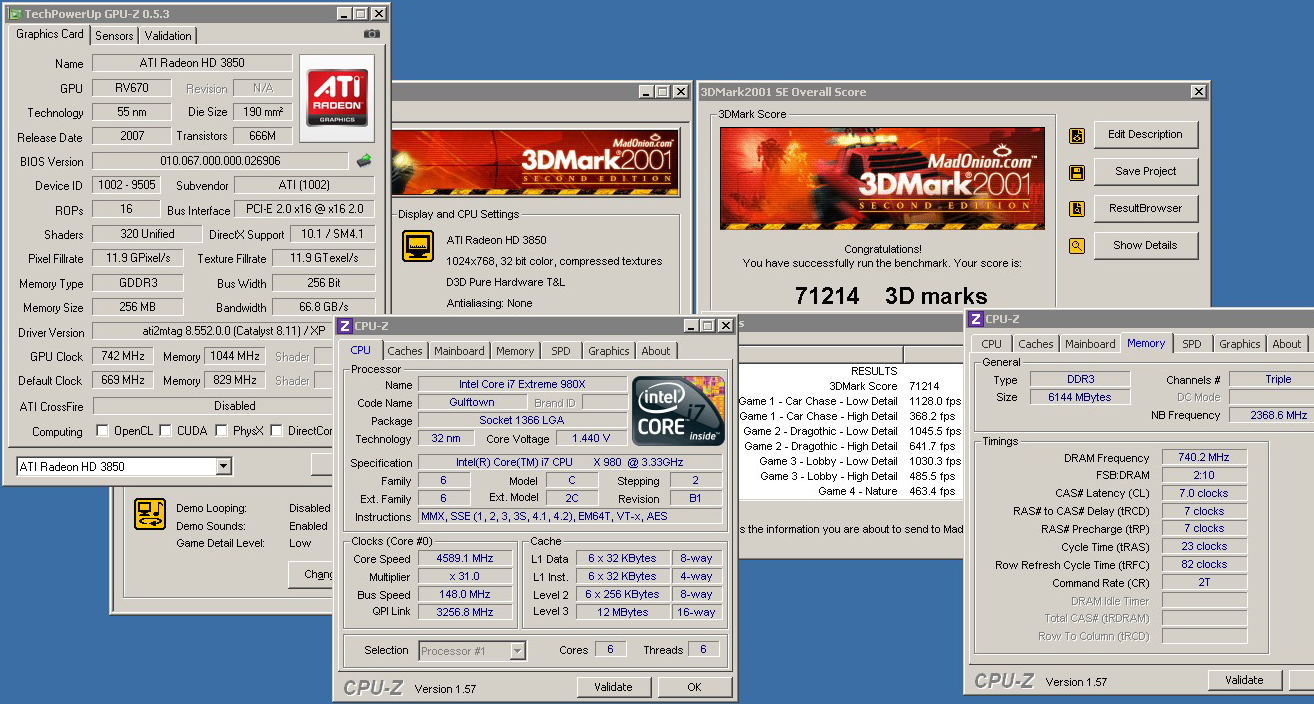1314x704 pixels.
Task: Enable the PhysX checkbox in GPU-Z
Action: click(221, 431)
